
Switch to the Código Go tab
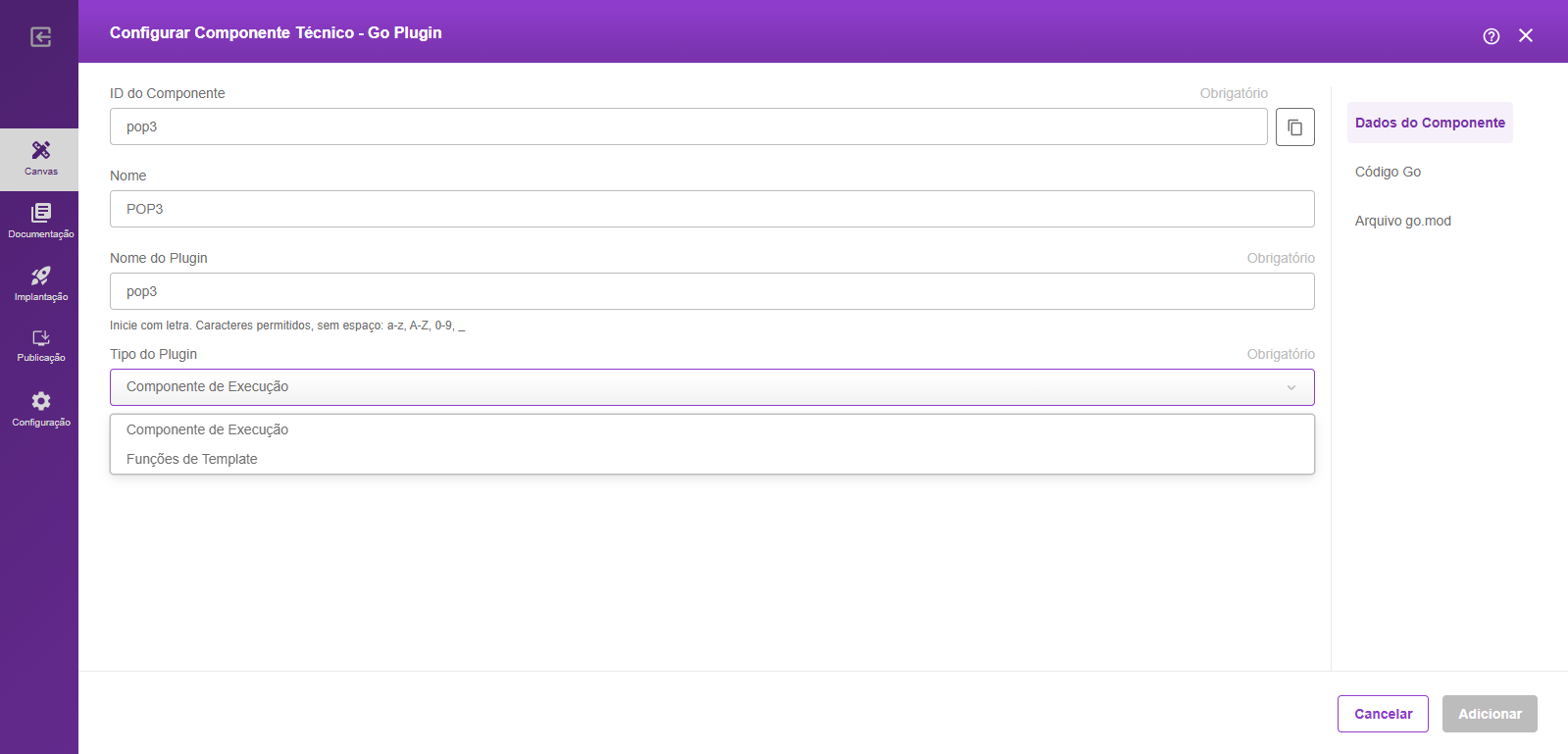tap(1388, 172)
